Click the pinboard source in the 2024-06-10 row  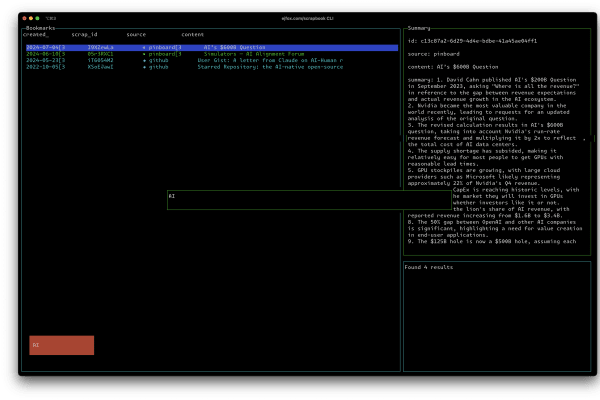tap(165, 54)
